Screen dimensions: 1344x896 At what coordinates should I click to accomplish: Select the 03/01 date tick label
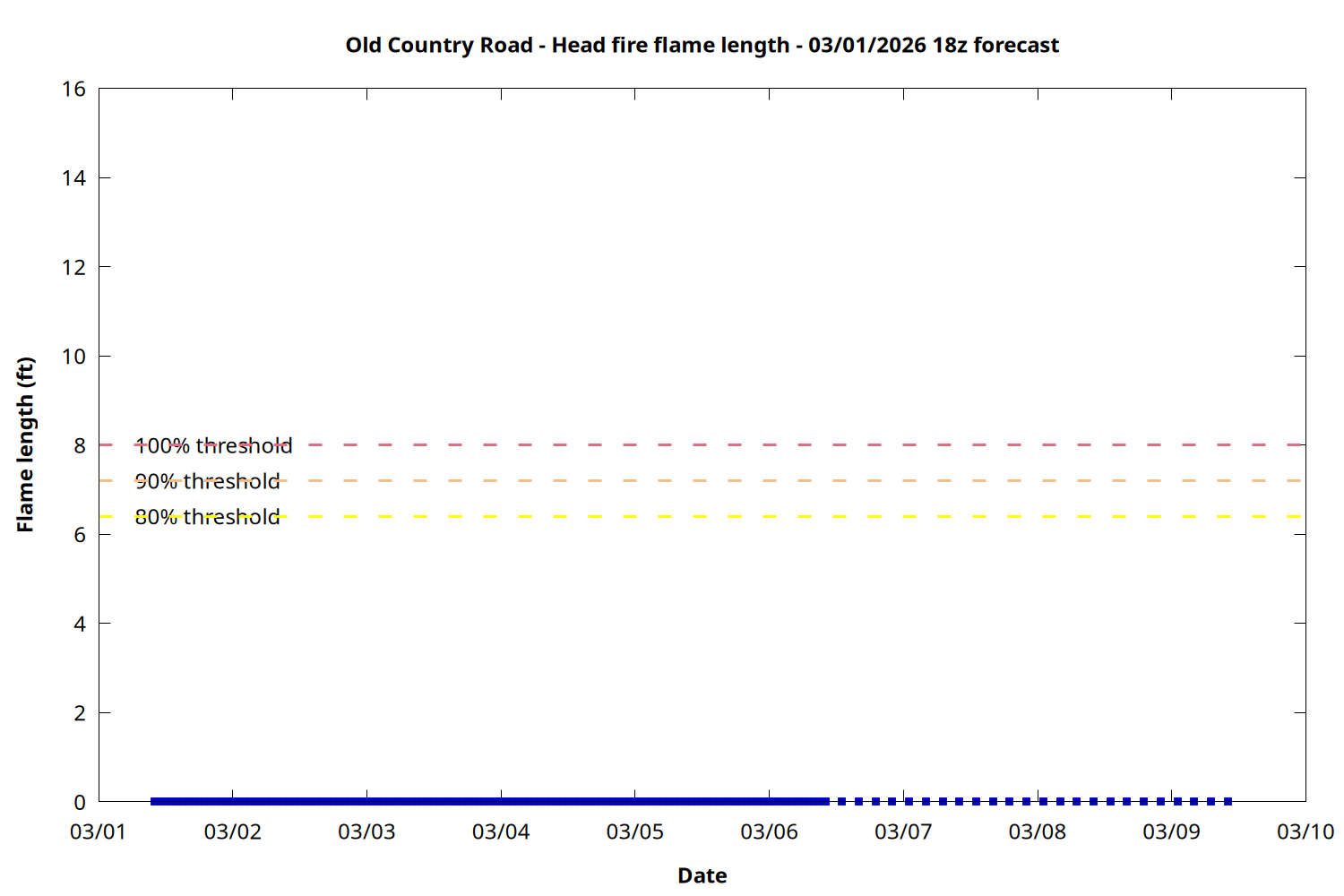99,831
